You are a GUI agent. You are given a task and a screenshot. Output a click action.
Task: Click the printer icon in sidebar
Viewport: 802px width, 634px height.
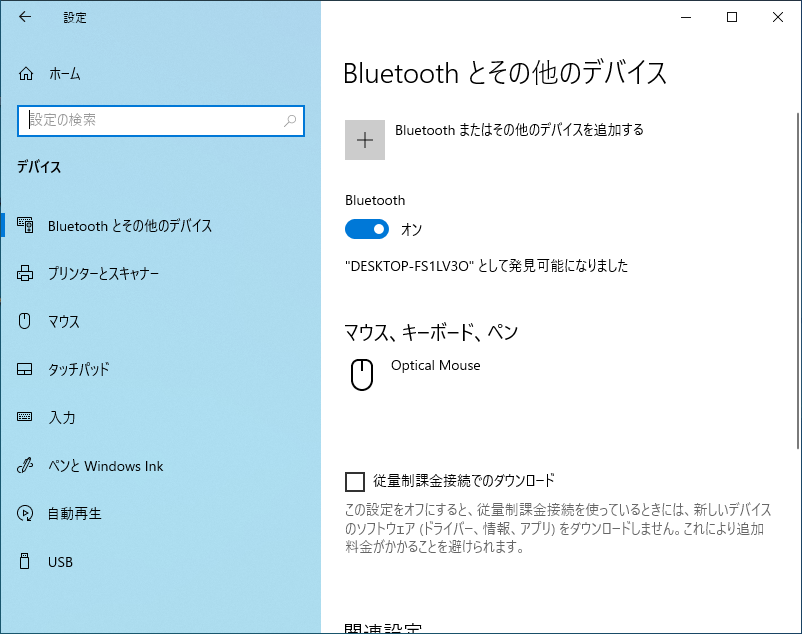(x=25, y=273)
